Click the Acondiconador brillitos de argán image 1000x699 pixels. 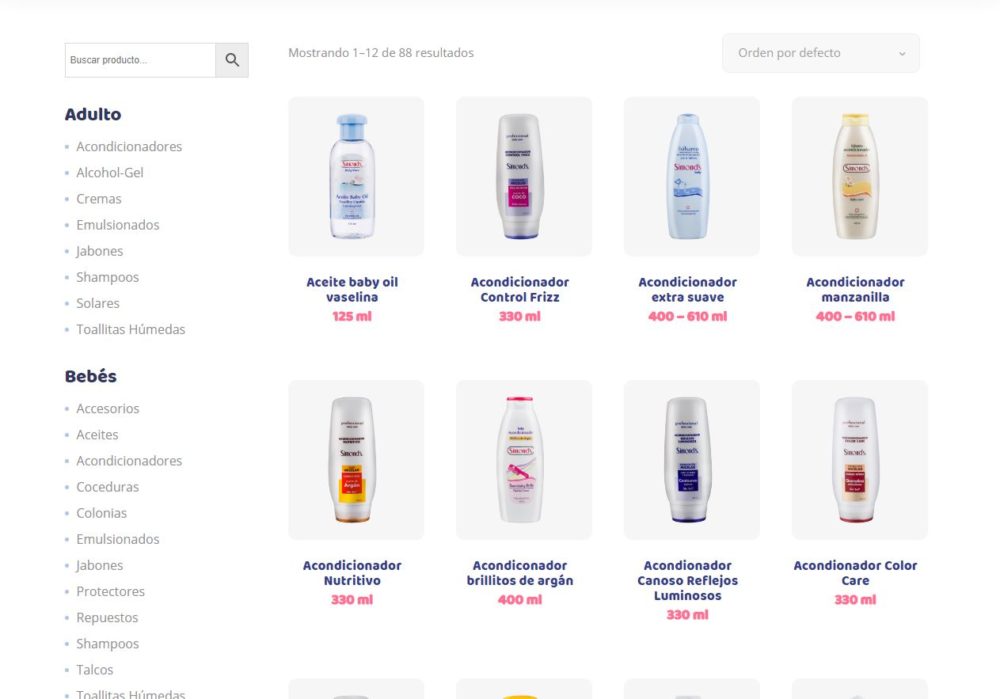(x=523, y=460)
